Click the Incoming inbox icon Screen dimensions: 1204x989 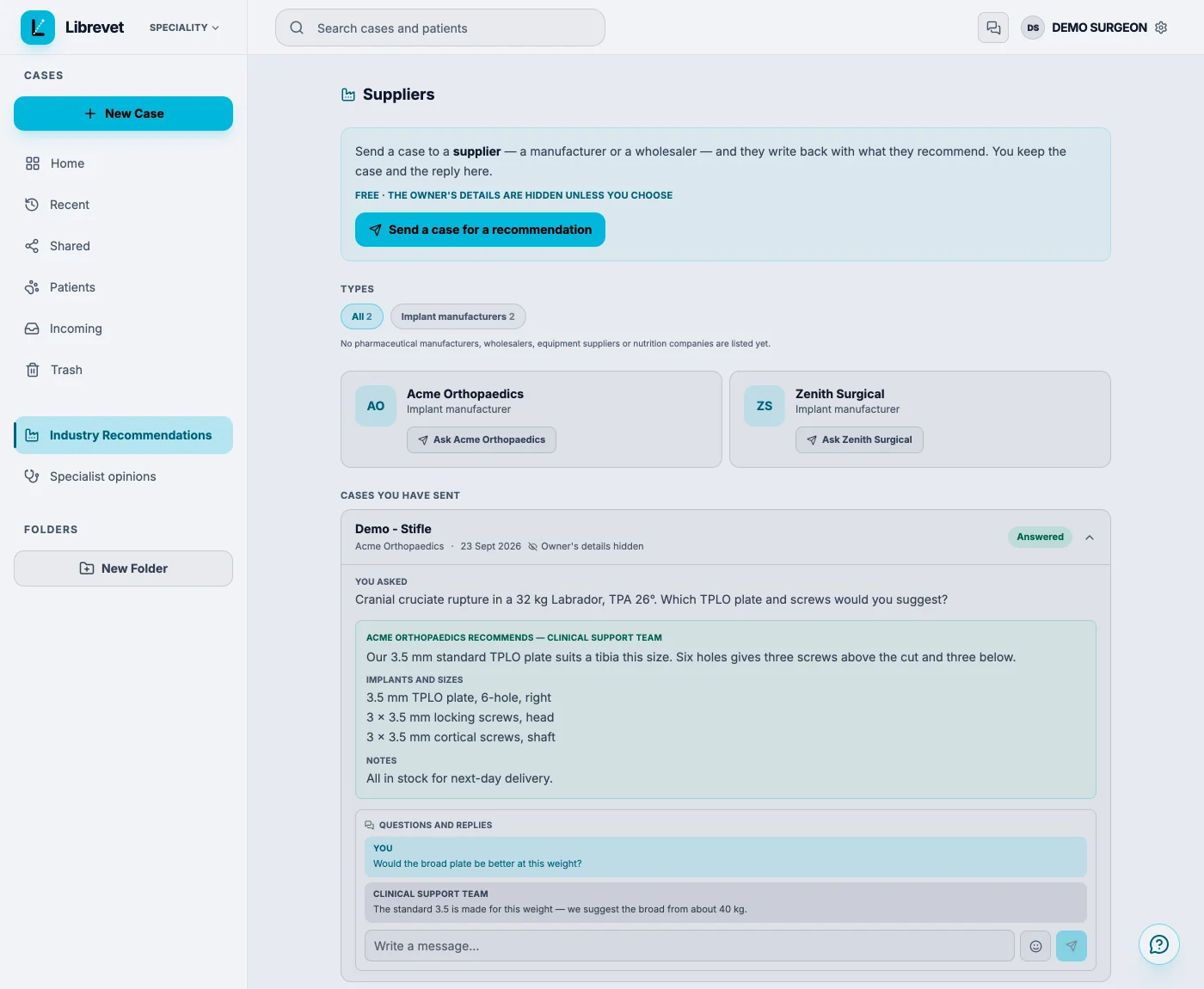[32, 329]
